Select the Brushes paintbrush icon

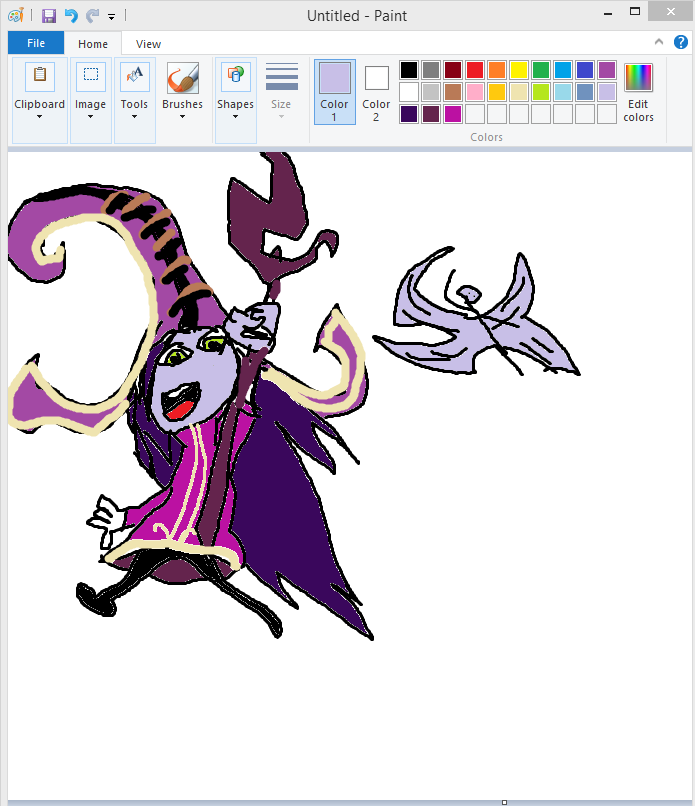pyautogui.click(x=182, y=78)
